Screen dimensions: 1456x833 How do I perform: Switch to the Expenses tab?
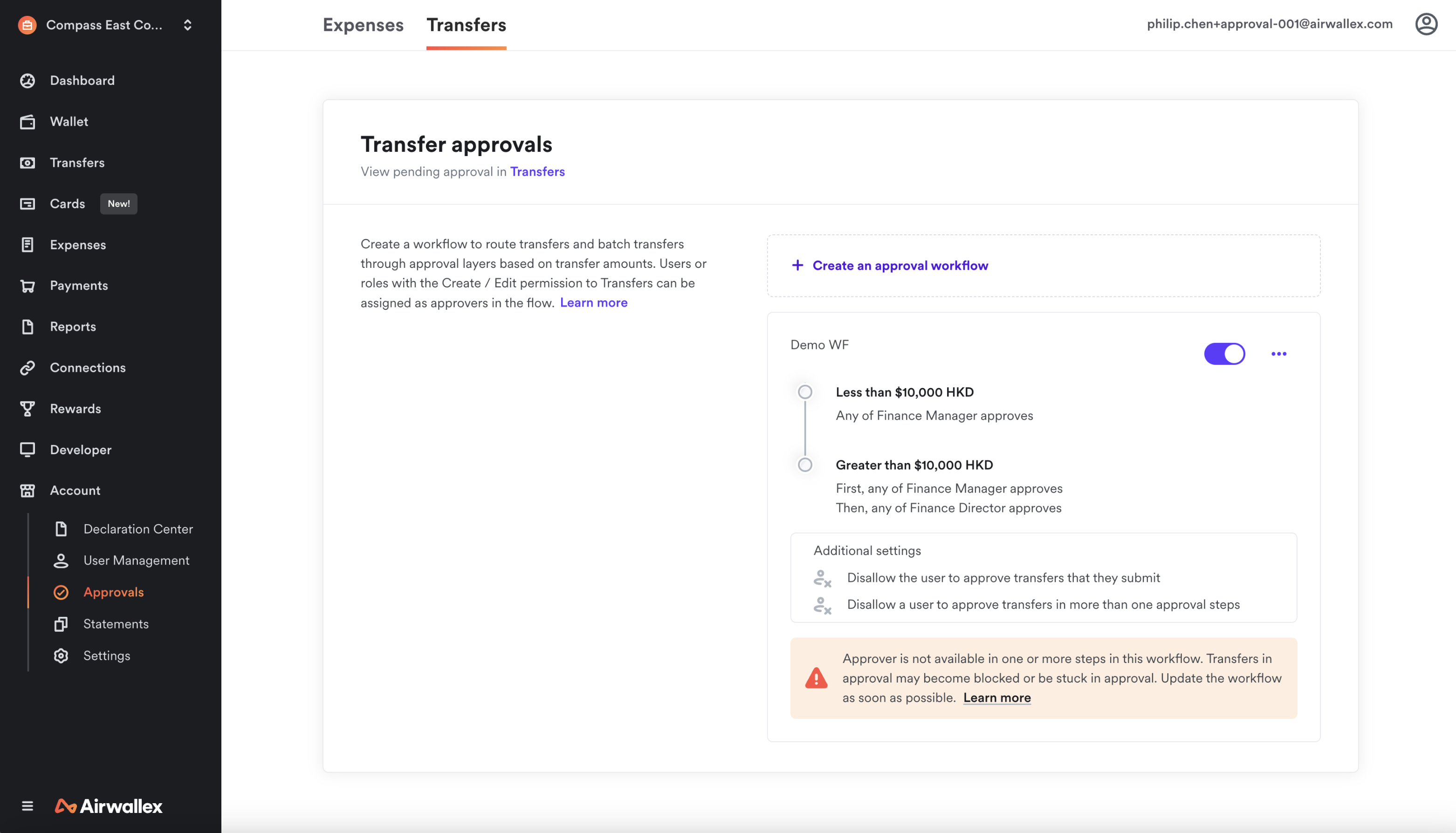[x=363, y=25]
